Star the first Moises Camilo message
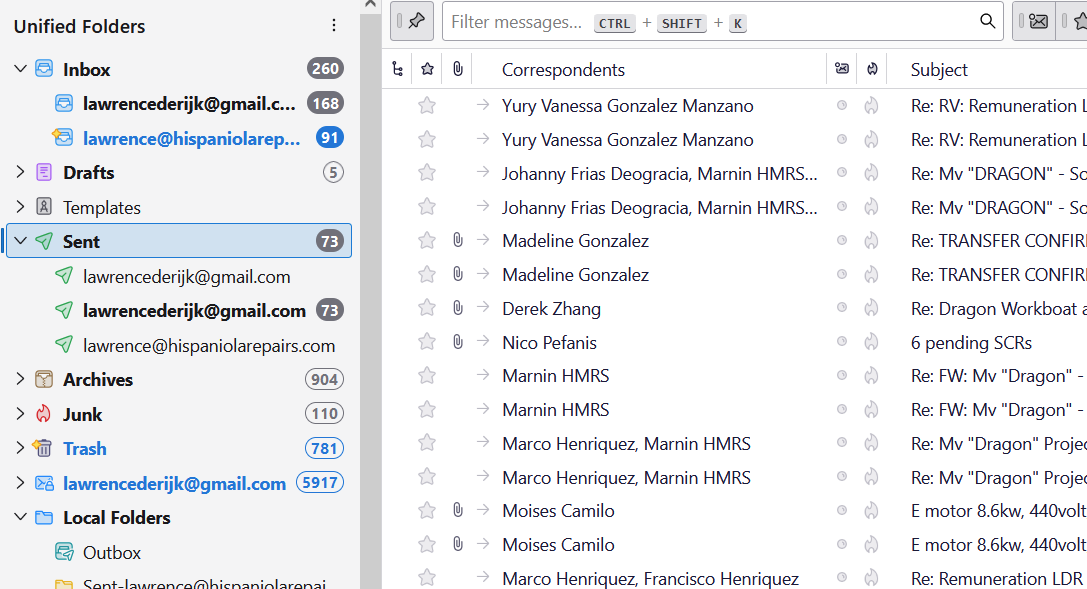Viewport: 1087px width, 589px height. click(x=427, y=511)
